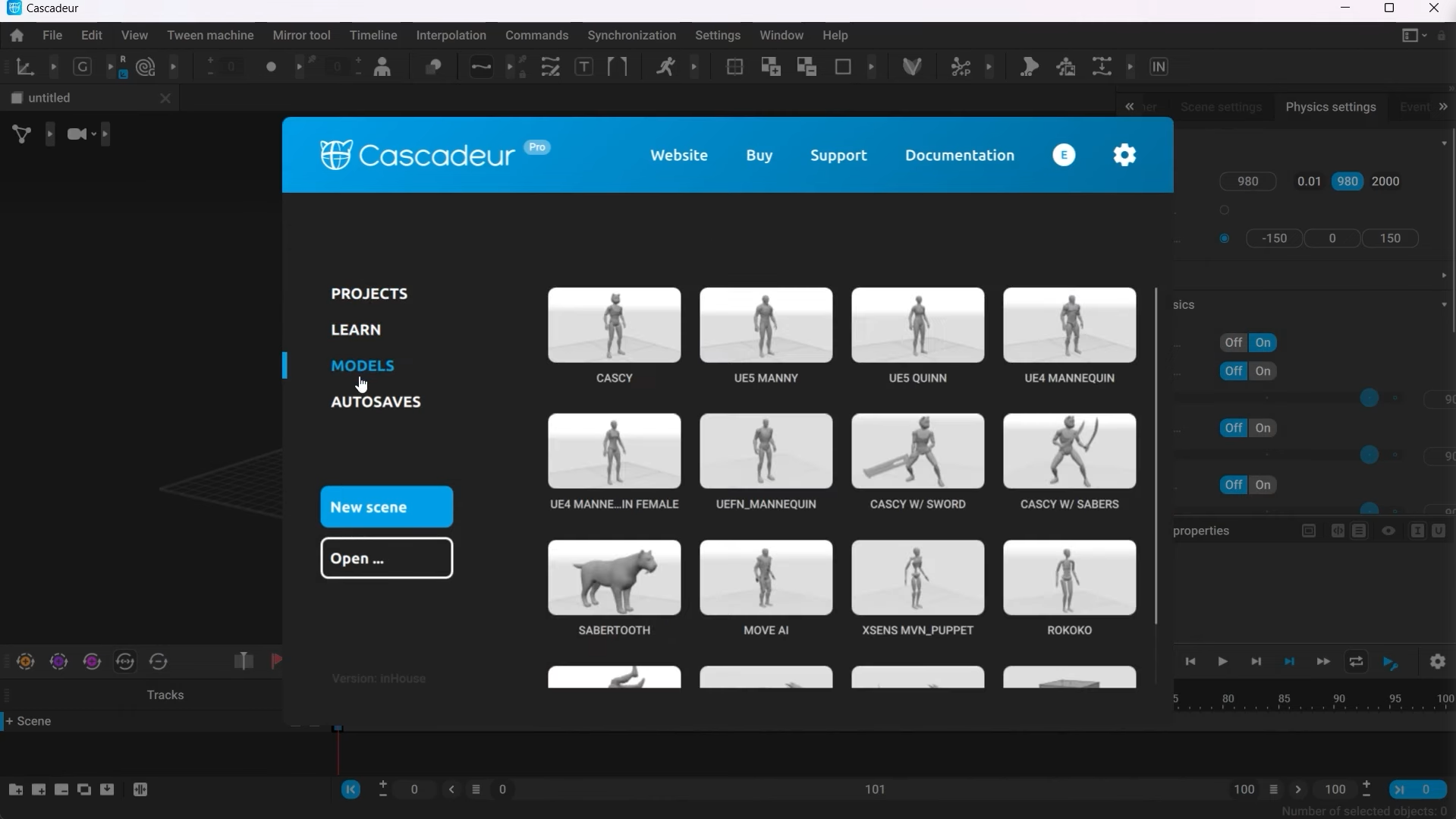The image size is (1456, 819).
Task: Open the launcher settings gear icon
Action: (1124, 155)
